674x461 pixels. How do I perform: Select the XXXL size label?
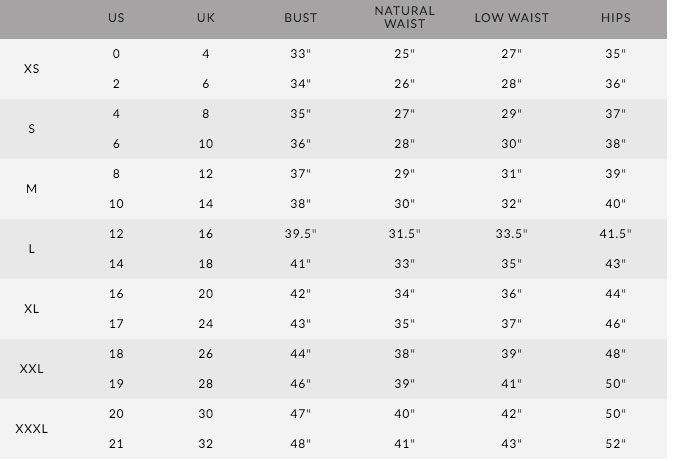coord(31,428)
